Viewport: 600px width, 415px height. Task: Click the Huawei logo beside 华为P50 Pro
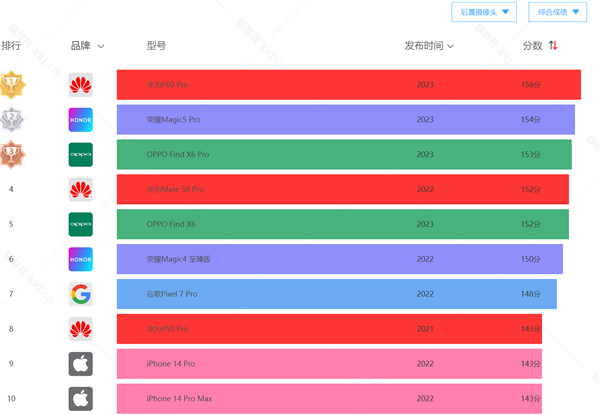pyautogui.click(x=81, y=329)
